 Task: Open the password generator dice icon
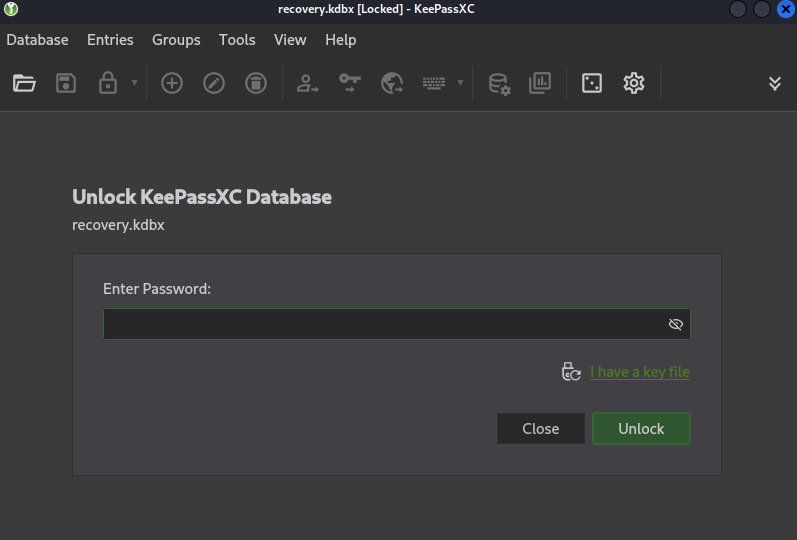[592, 83]
